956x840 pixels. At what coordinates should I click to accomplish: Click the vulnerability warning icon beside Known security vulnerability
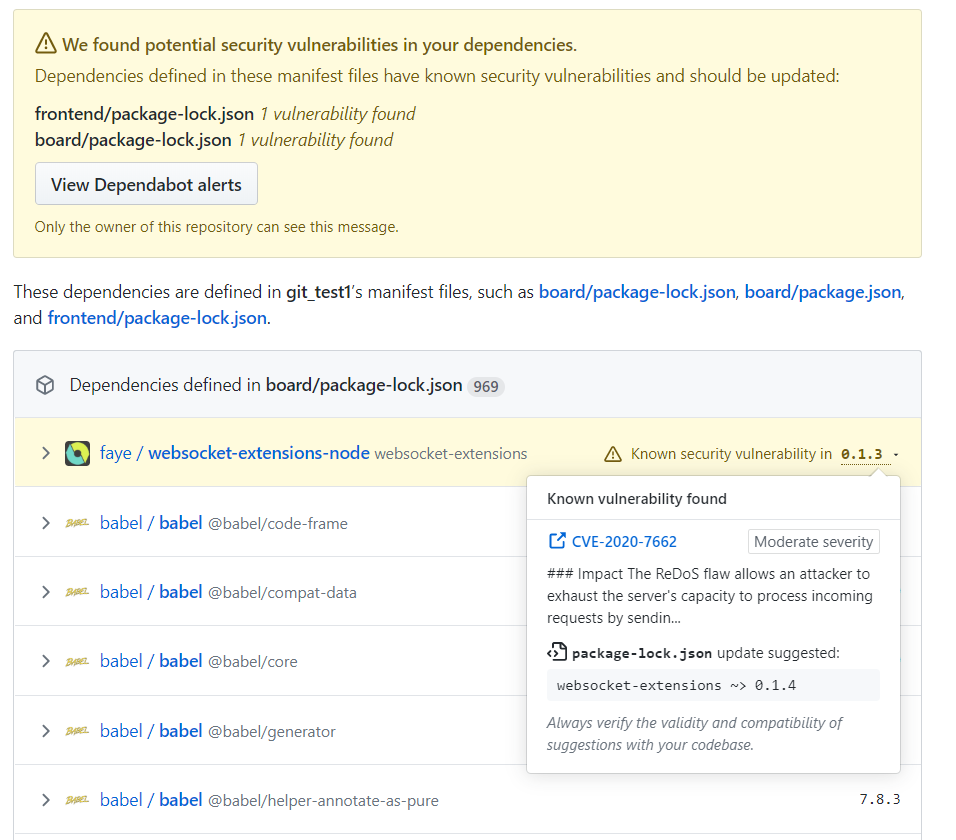[613, 454]
